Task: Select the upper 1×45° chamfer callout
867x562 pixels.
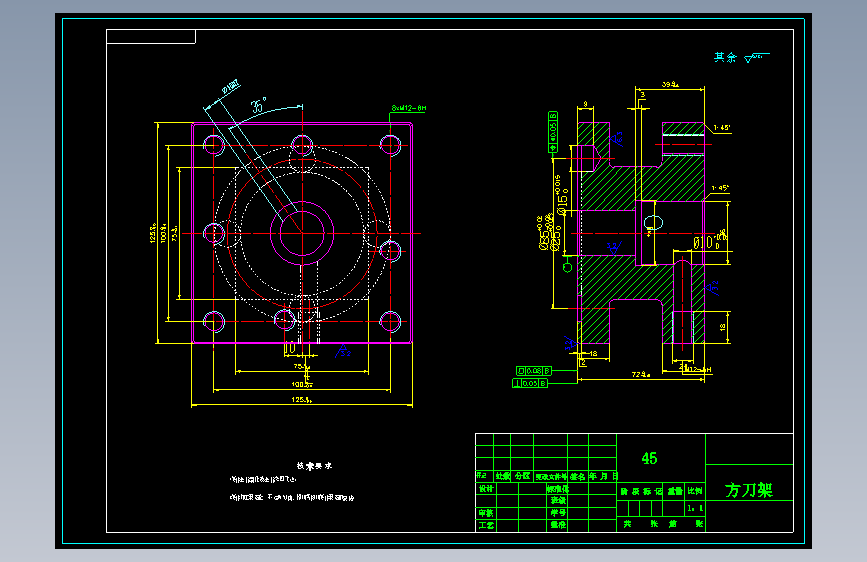Action: (722, 128)
